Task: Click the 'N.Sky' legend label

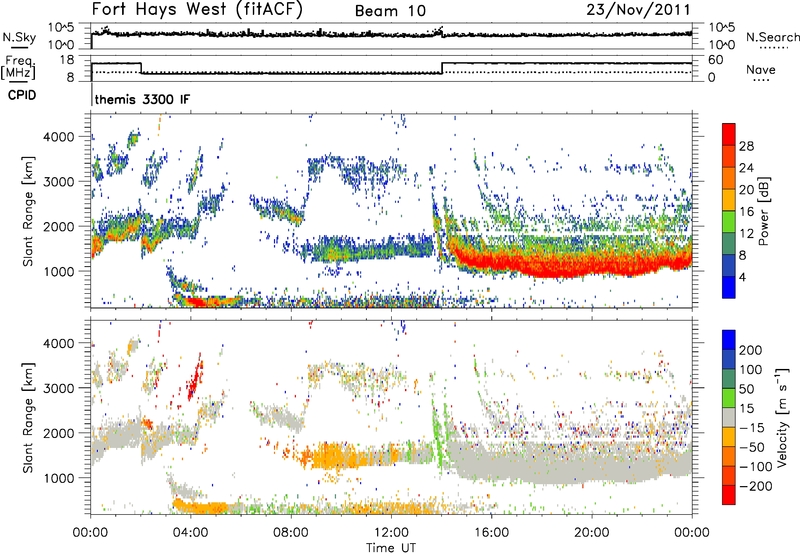Action: [19, 37]
